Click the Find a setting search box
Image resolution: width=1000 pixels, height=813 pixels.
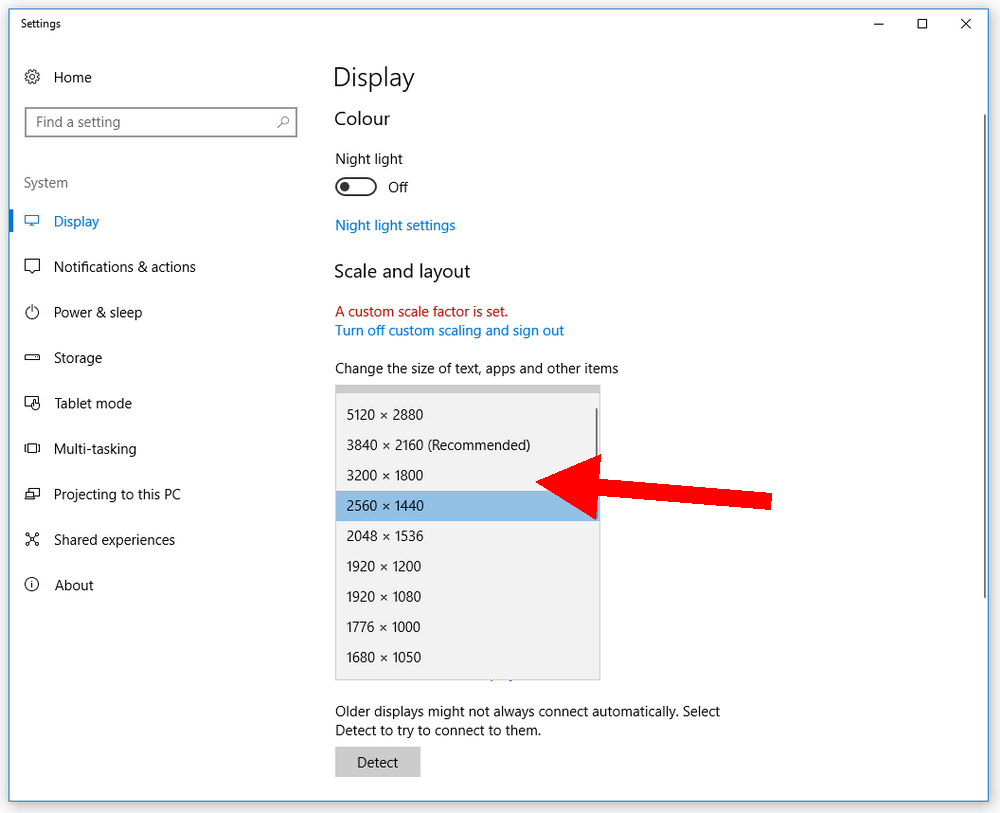161,122
